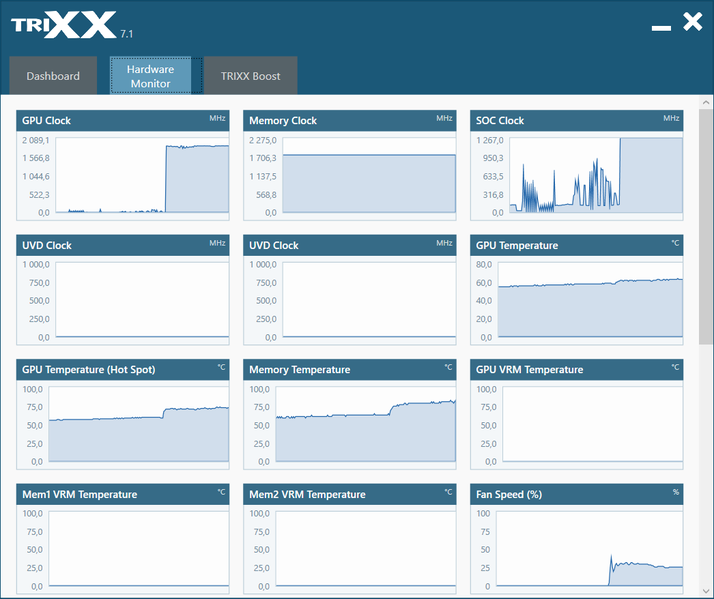Viewport: 714px width, 599px height.
Task: Select the Hardware Monitor tab
Action: click(150, 76)
